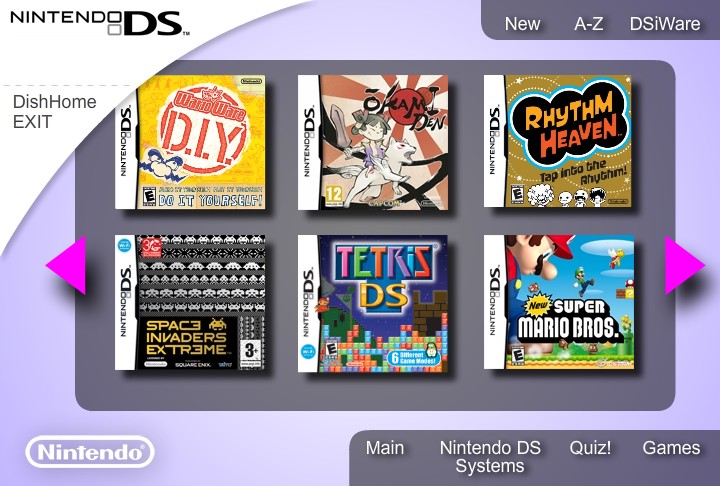Image resolution: width=720 pixels, height=486 pixels.
Task: Open the Rhythm Heaven game cover
Action: point(558,141)
